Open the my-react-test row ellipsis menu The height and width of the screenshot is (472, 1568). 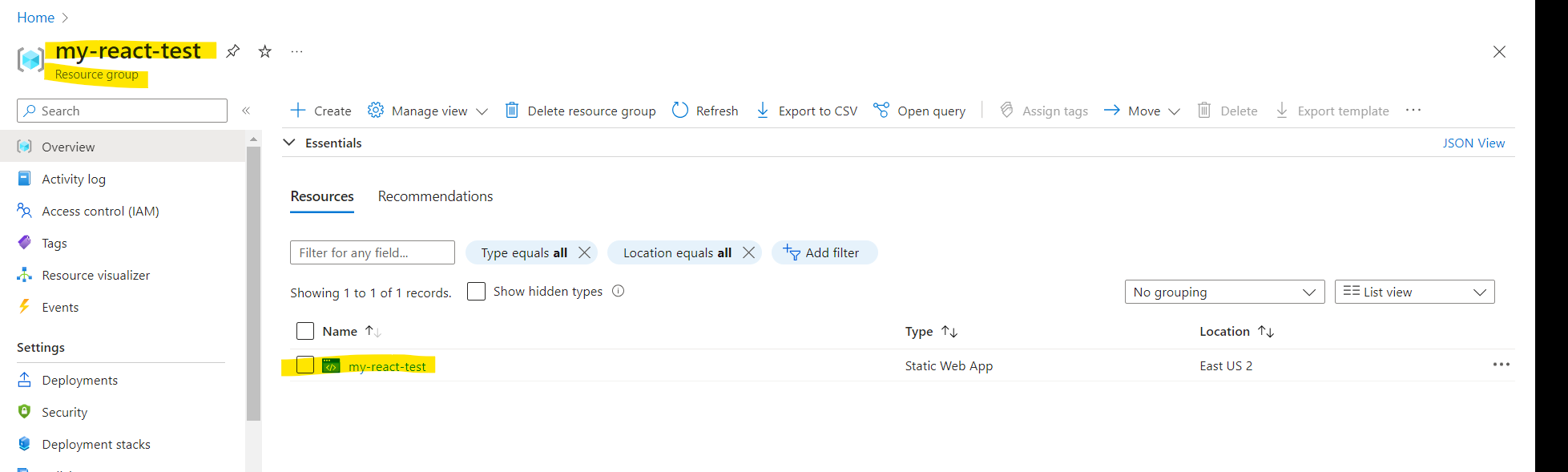[x=1501, y=365]
